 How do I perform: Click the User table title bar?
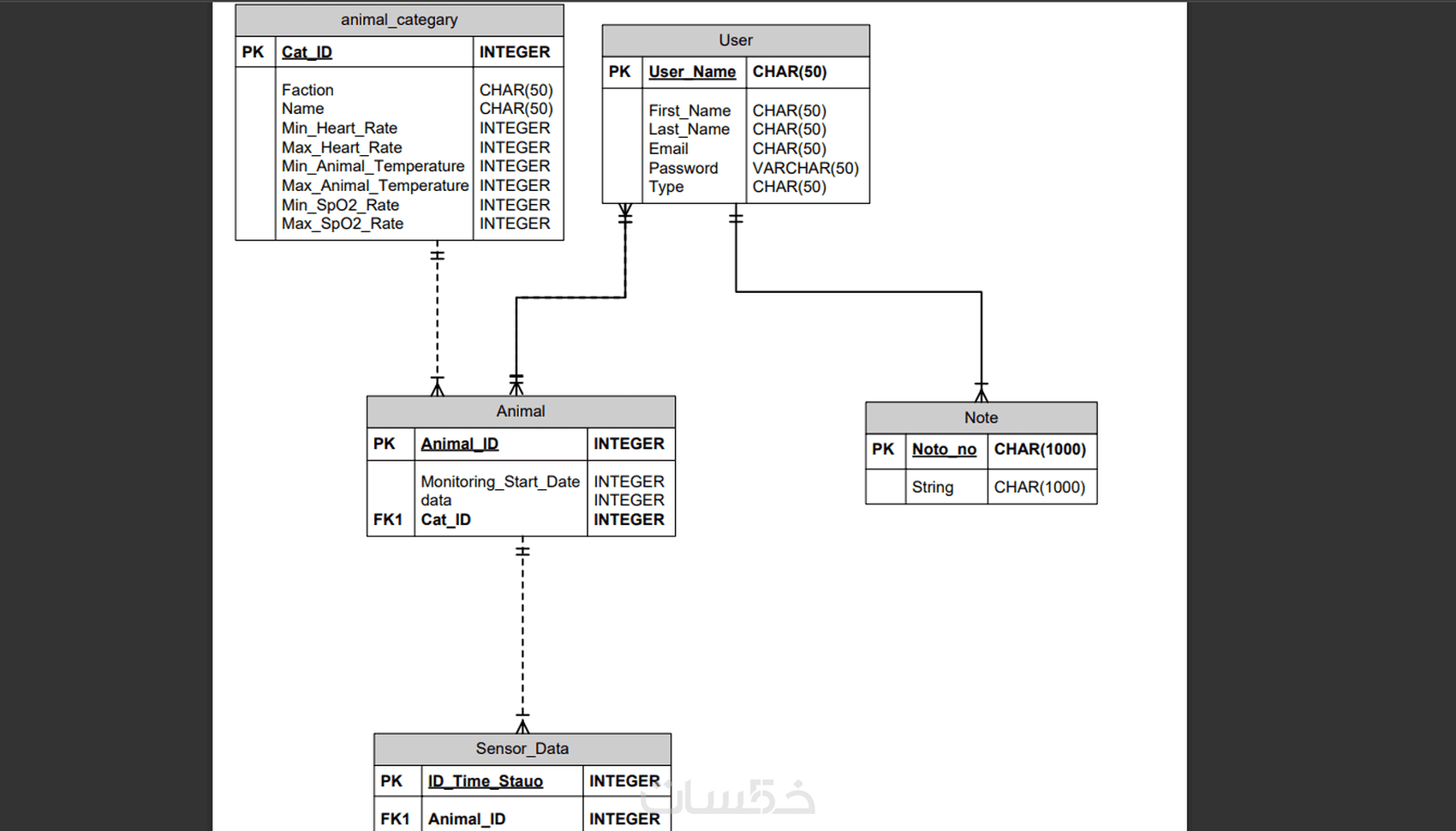click(x=735, y=40)
